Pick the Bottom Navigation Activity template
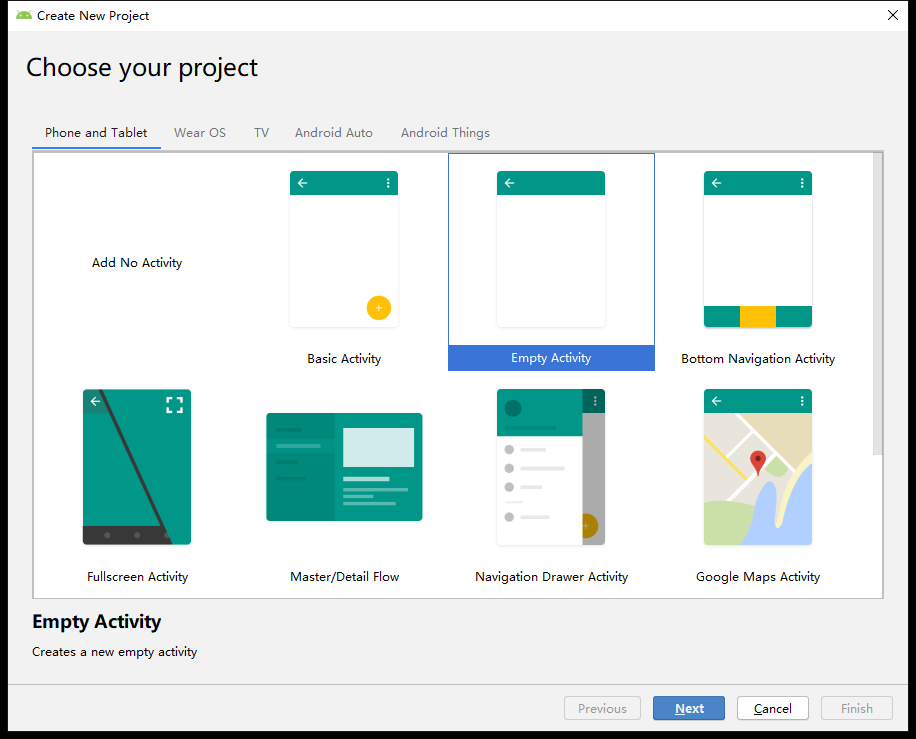Screen dimensions: 916x739 pyautogui.click(x=758, y=250)
